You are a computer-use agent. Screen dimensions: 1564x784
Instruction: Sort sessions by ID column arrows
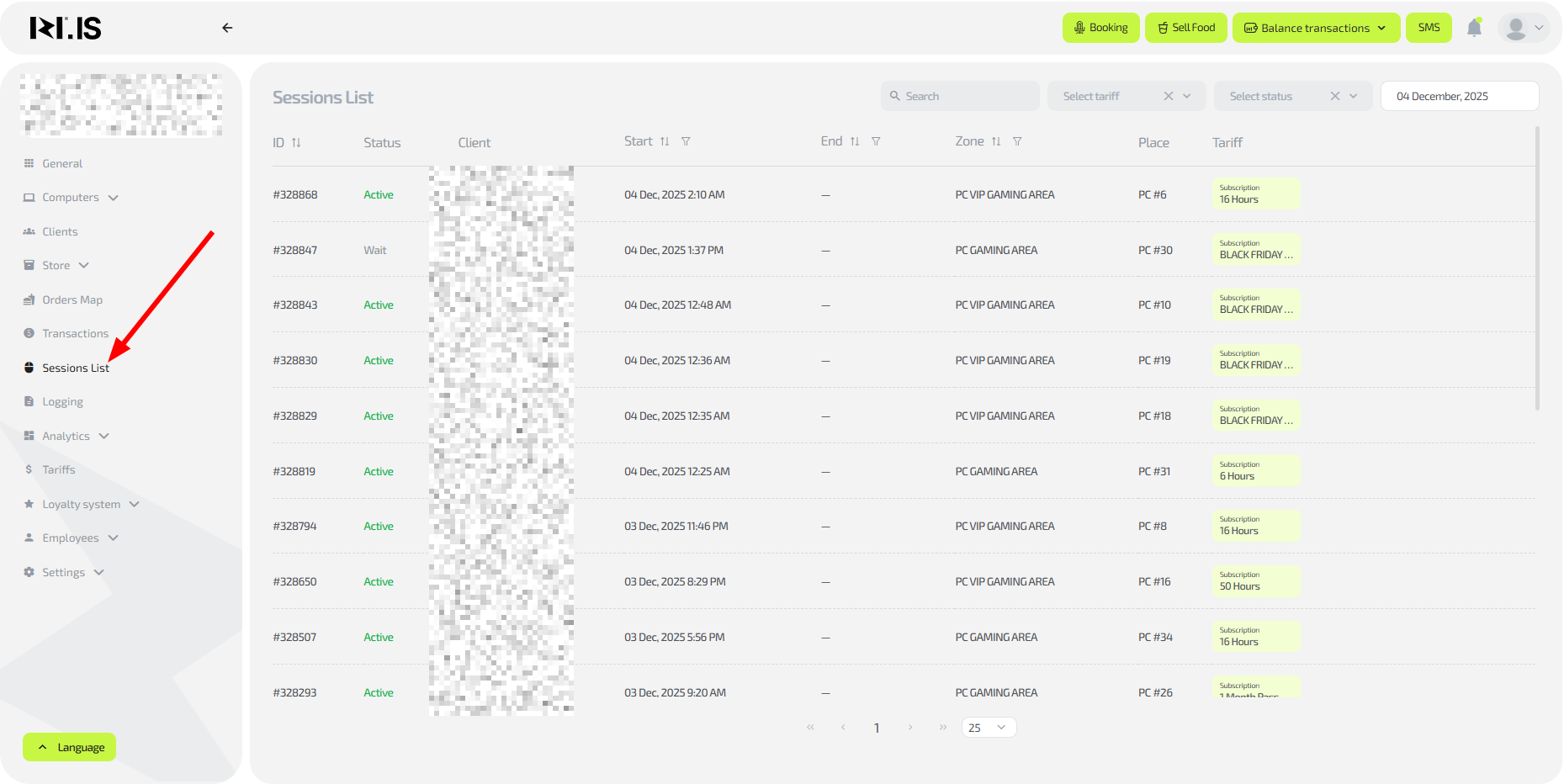(x=296, y=143)
